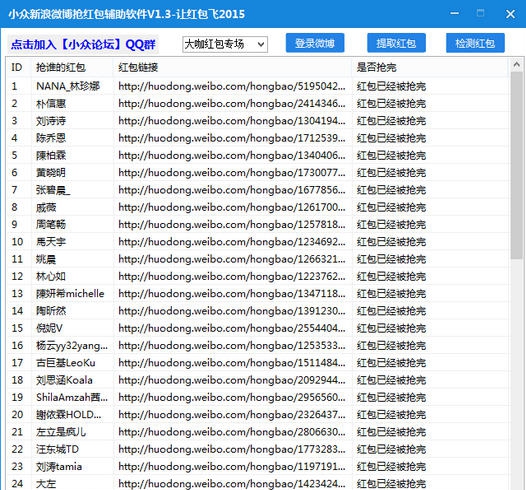Open the 小众论坛 QQ群 link
The height and width of the screenshot is (490, 526).
coord(83,44)
